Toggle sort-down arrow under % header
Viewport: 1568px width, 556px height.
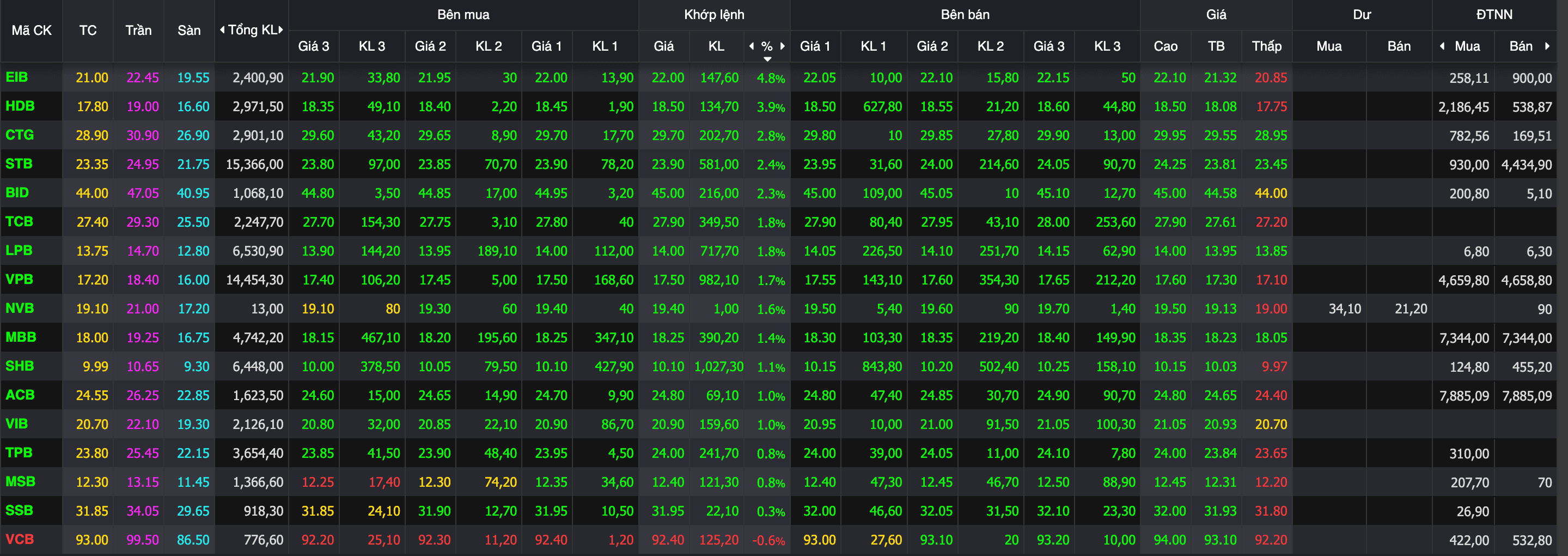pyautogui.click(x=767, y=58)
